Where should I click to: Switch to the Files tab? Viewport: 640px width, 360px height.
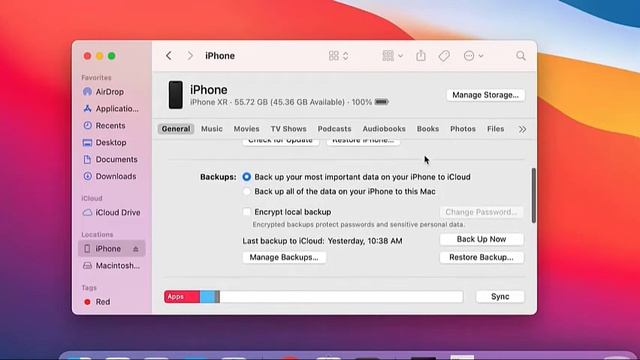pyautogui.click(x=496, y=129)
